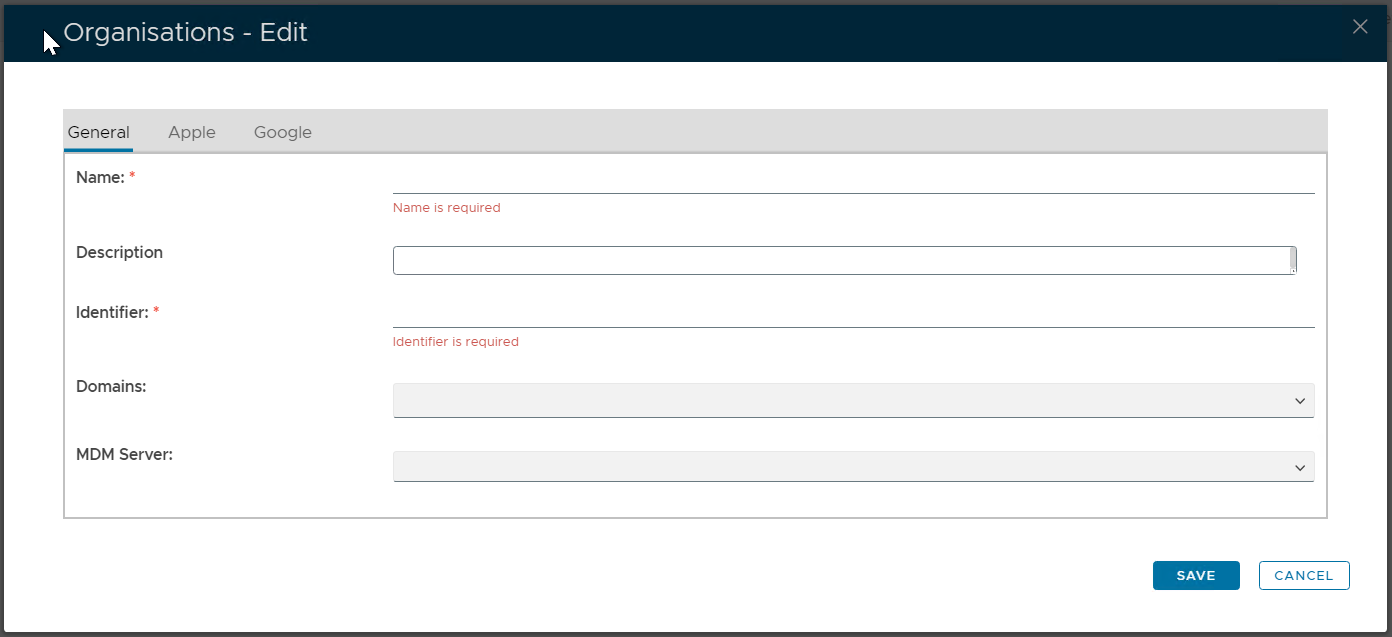Click the 'MDM Server:' field label
Screen dimensions: 1392x637
click(x=124, y=455)
